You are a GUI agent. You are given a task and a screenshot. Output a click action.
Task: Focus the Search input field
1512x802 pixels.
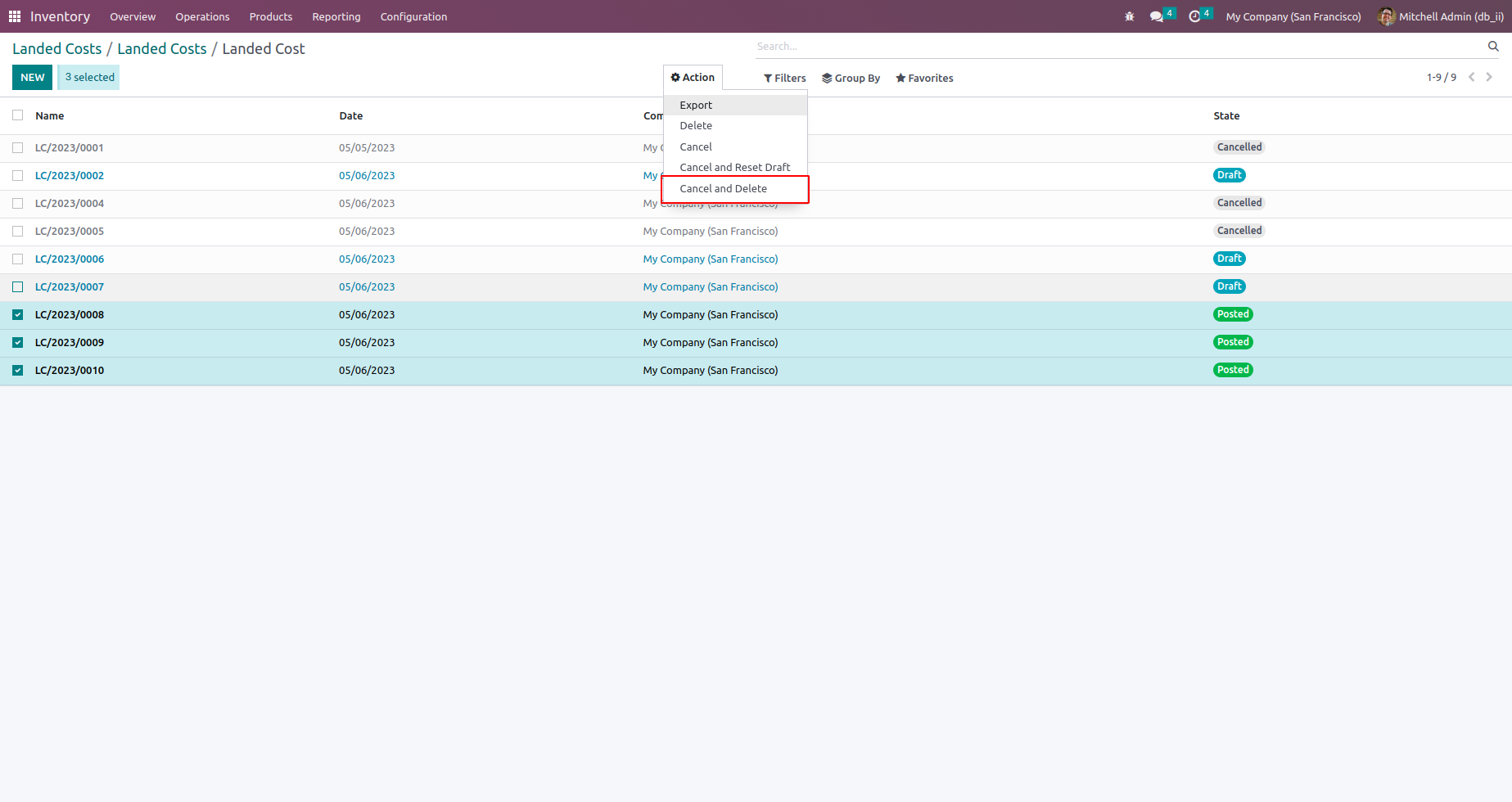pyautogui.click(x=1120, y=47)
